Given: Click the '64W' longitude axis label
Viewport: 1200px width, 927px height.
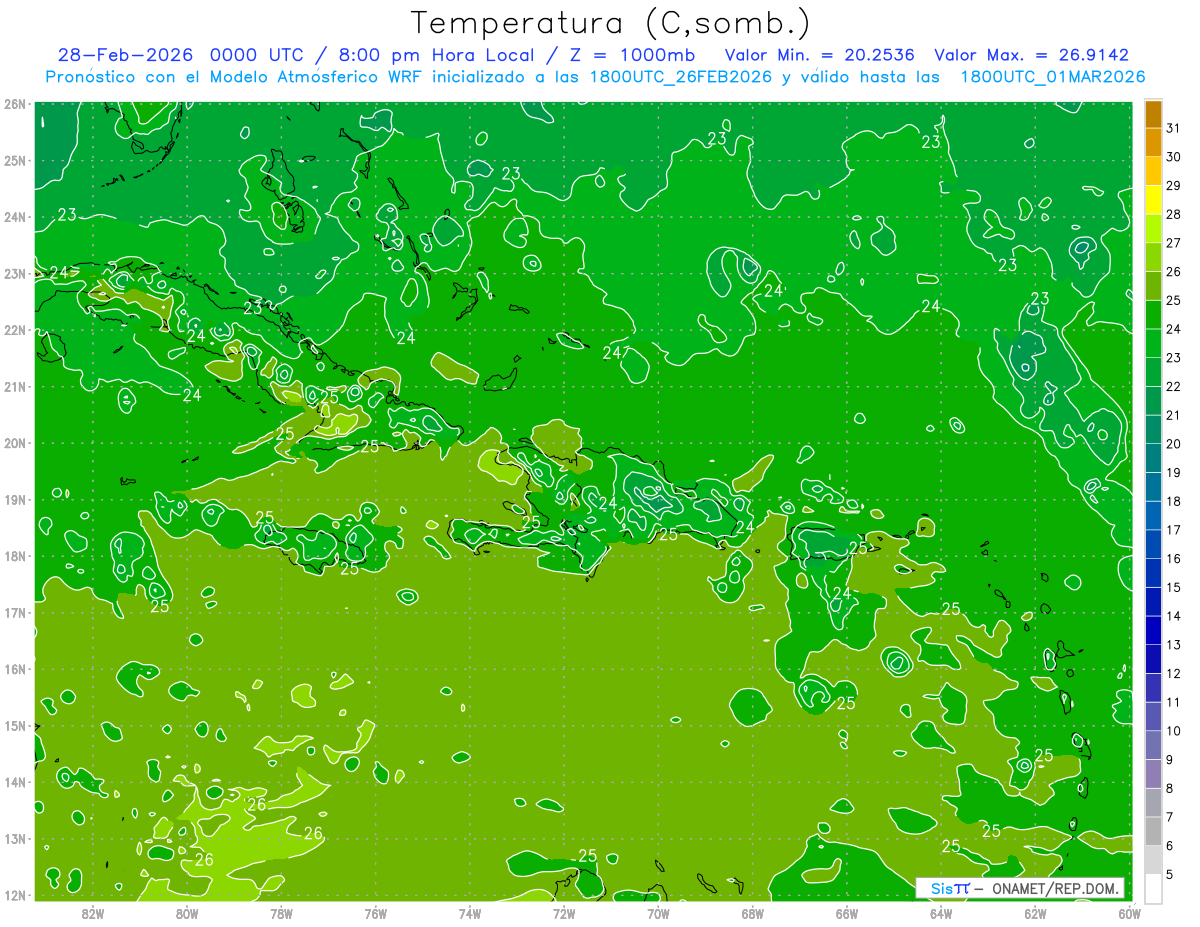Looking at the screenshot, I should [x=941, y=913].
